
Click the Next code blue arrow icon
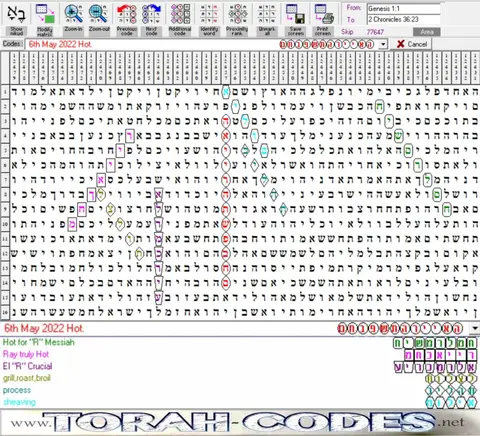coord(151,14)
